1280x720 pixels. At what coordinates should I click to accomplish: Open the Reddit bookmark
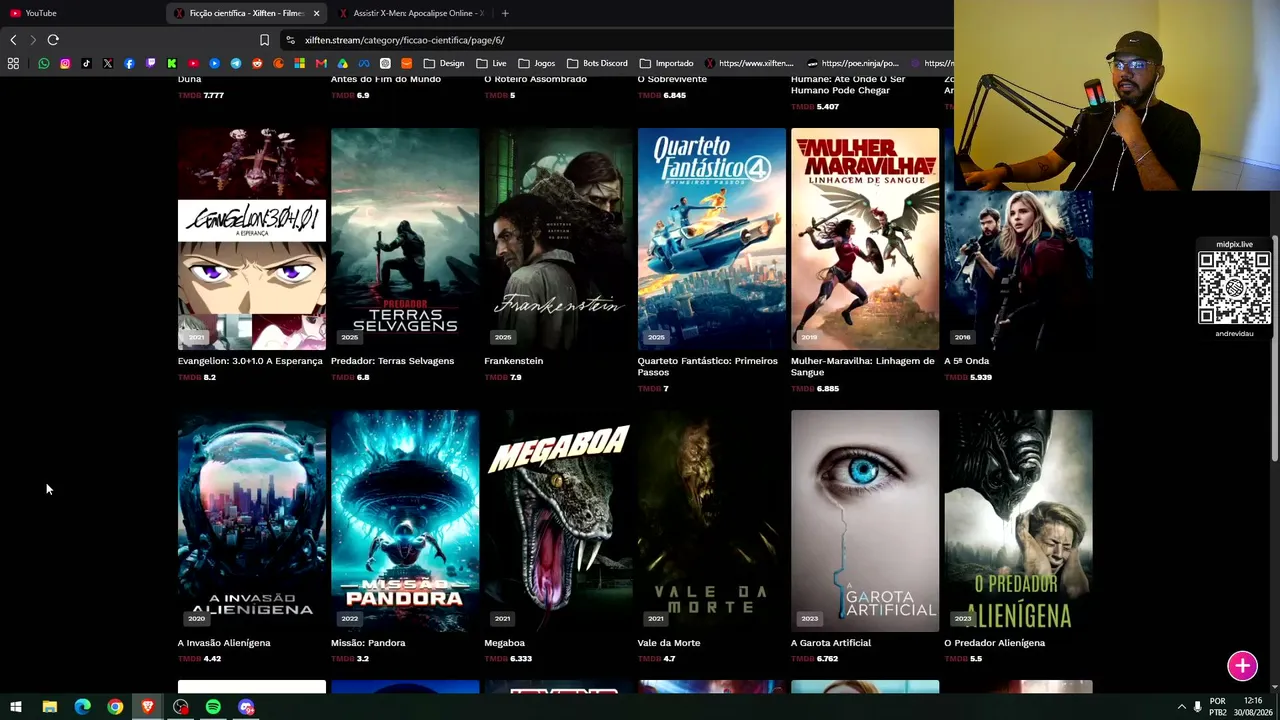click(257, 63)
